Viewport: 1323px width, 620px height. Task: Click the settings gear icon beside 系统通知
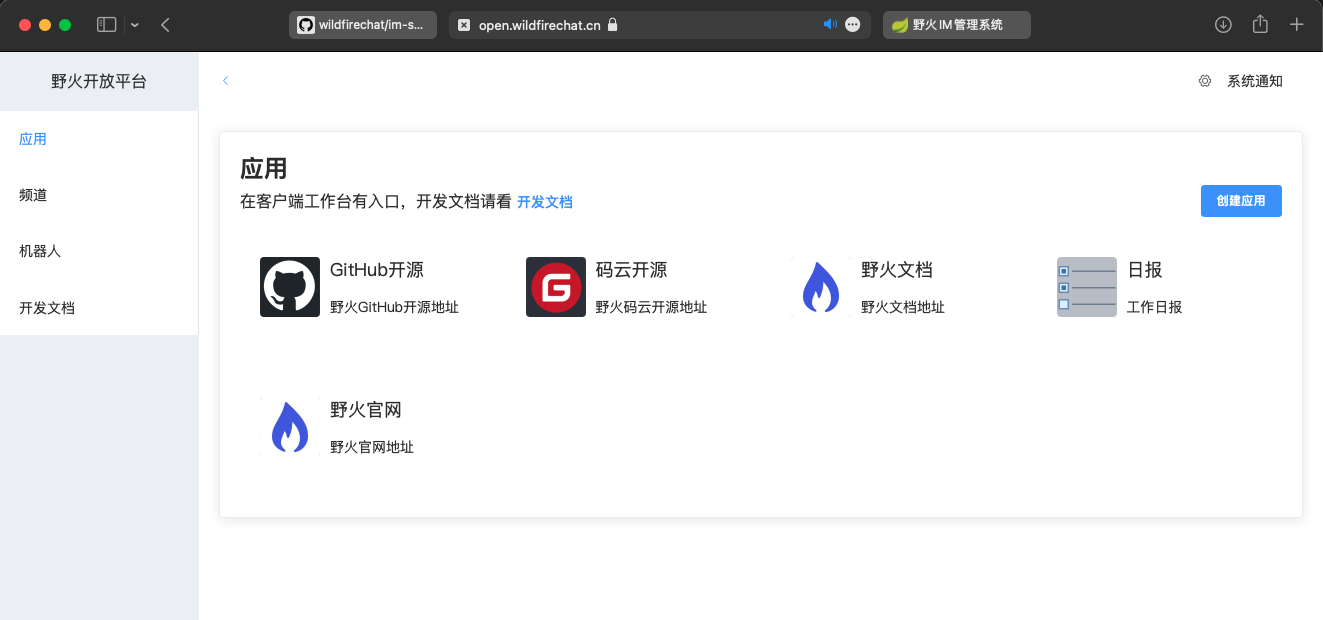pos(1205,81)
